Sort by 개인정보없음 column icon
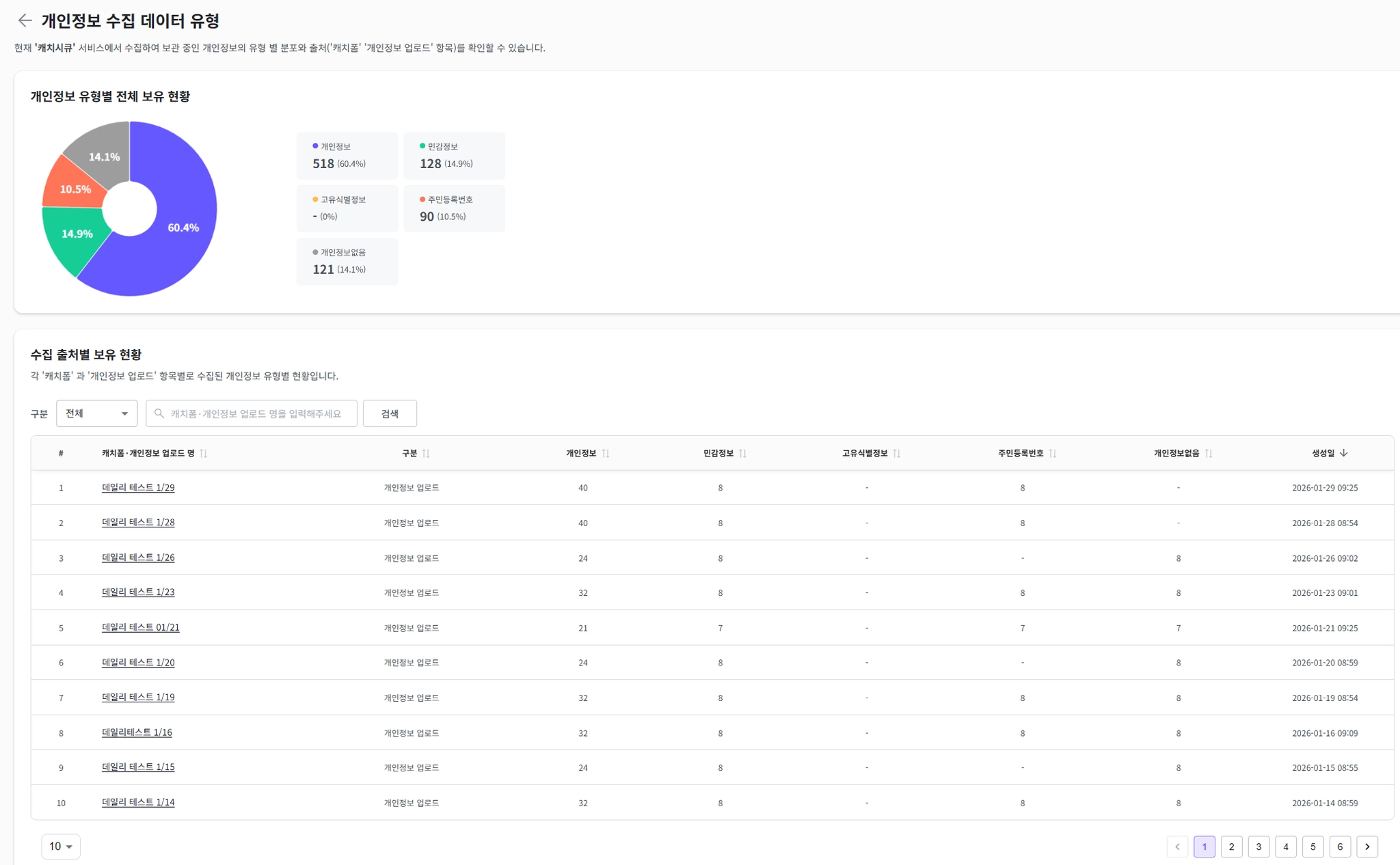Image resolution: width=1400 pixels, height=865 pixels. [1209, 454]
